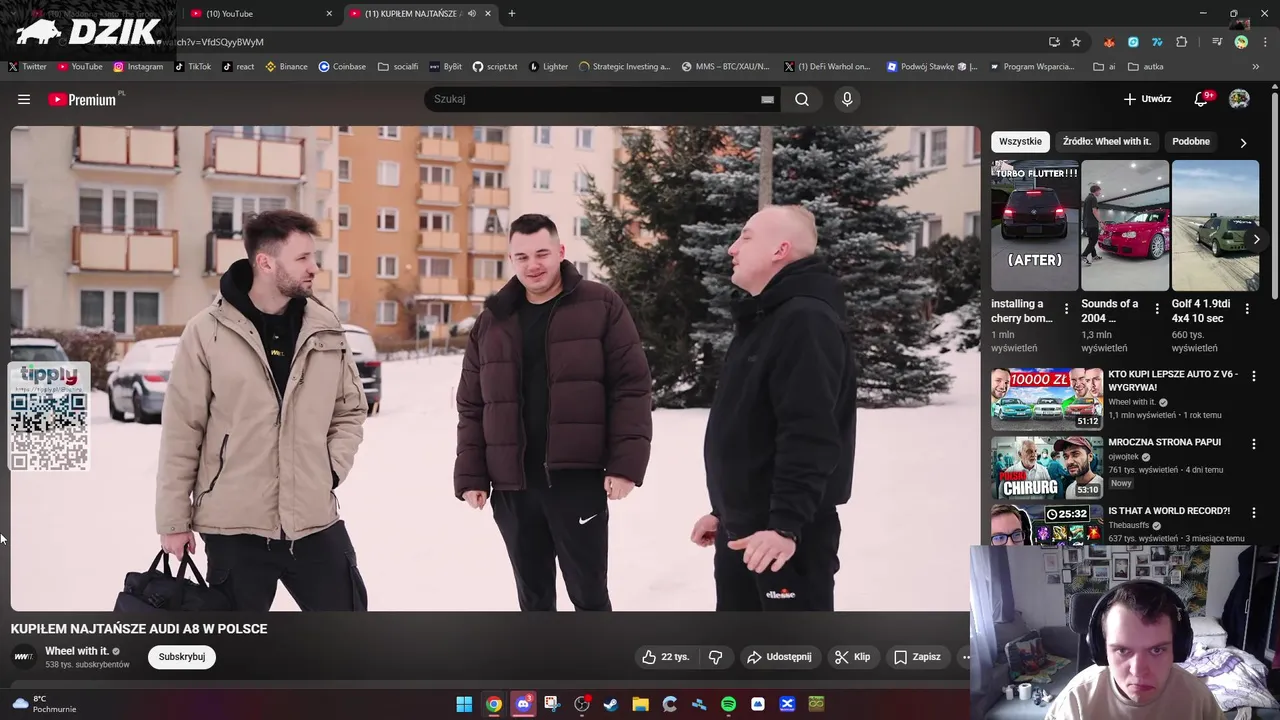The image size is (1280, 720).
Task: Open options for 'installing a cherry bom...' video
Action: 1066,309
